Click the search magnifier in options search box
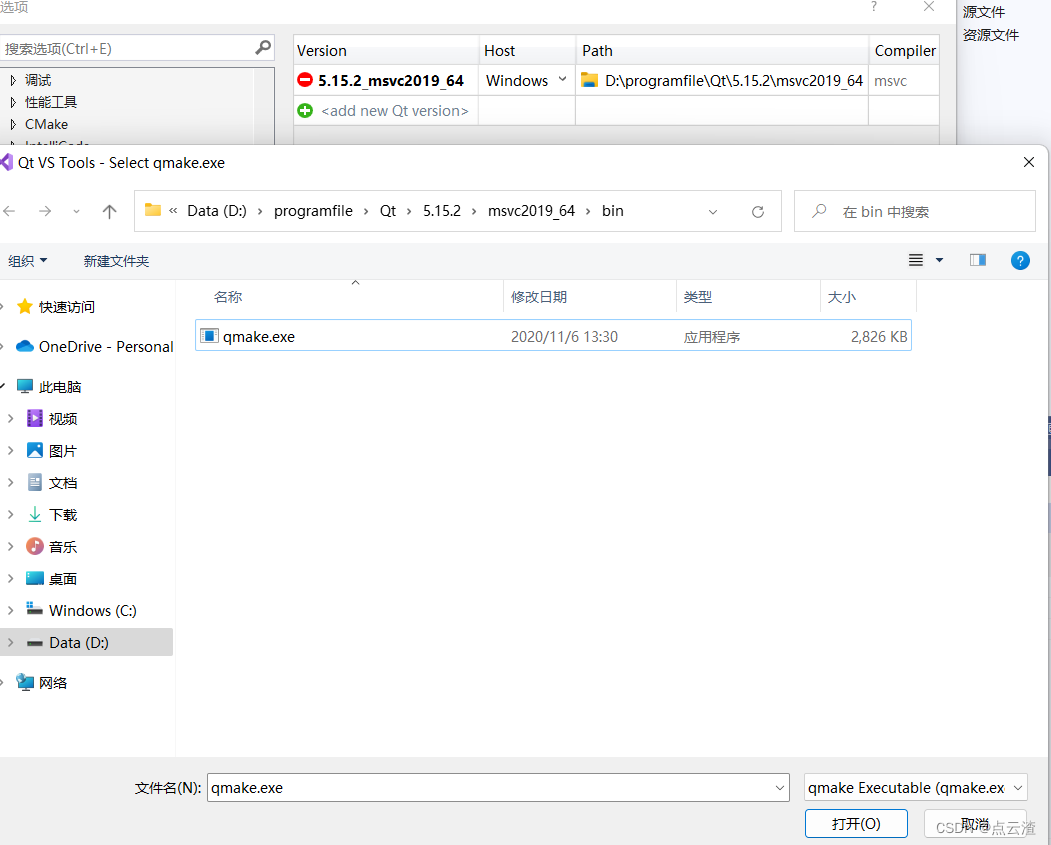This screenshot has width=1051, height=845. (263, 48)
